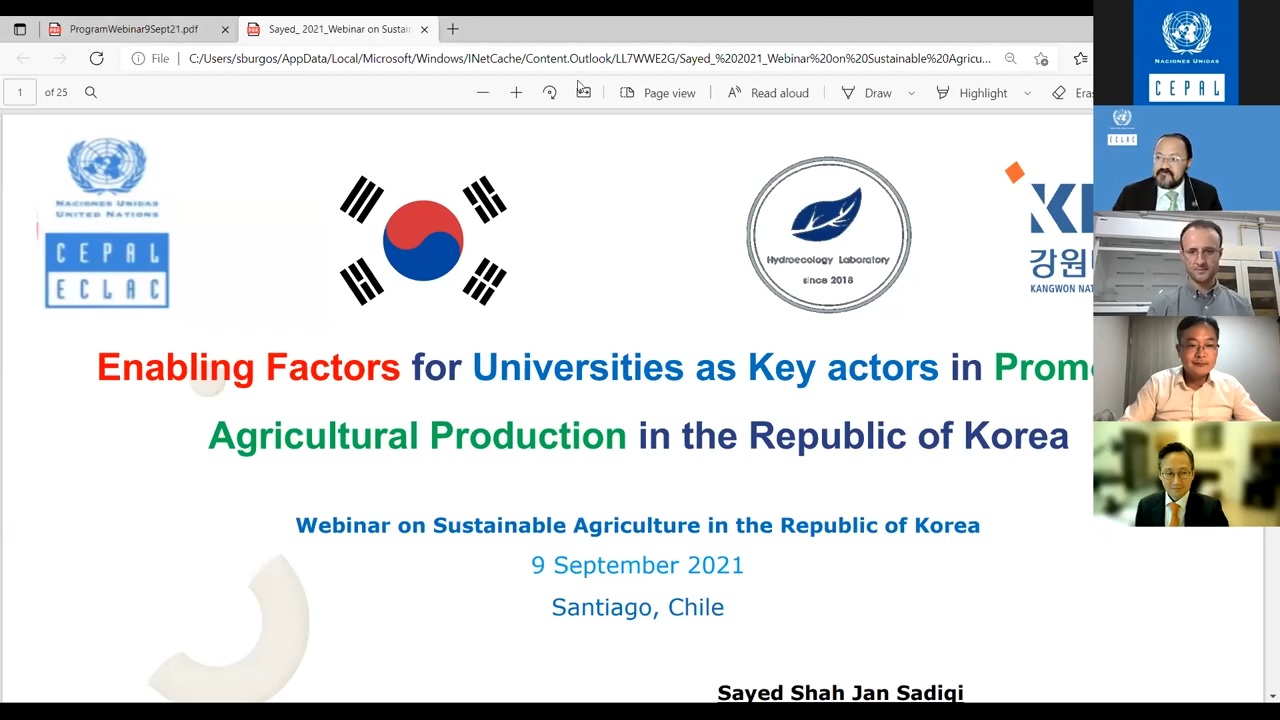
Task: Open the tab actions menu icon
Action: pos(19,29)
